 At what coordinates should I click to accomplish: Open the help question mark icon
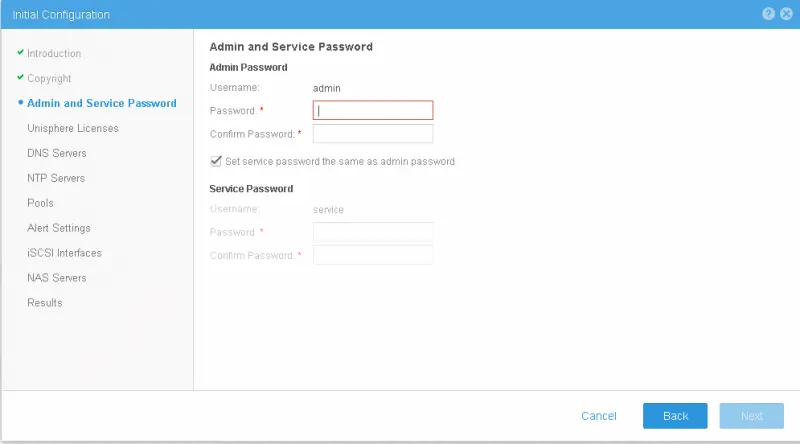(x=768, y=14)
